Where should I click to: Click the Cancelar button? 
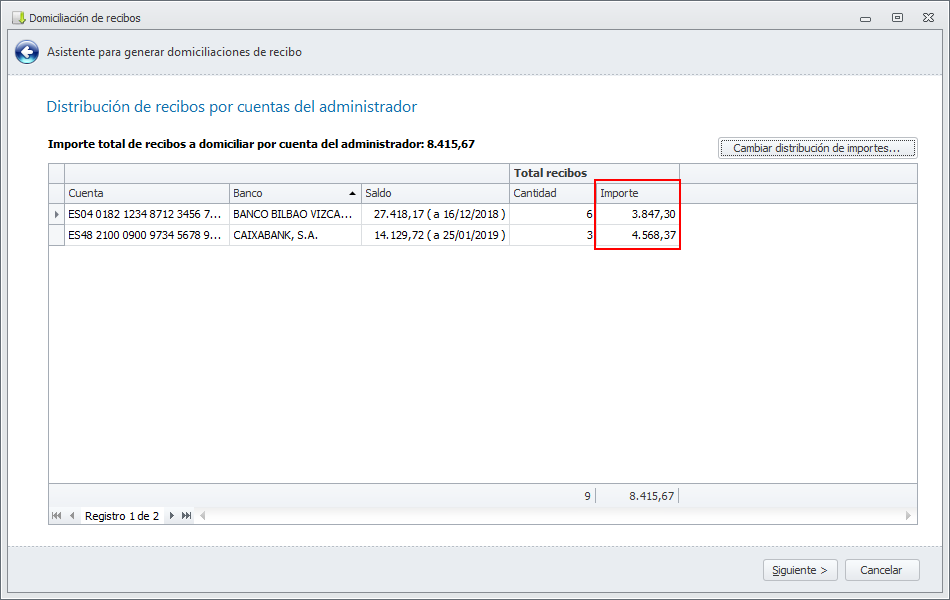point(882,570)
